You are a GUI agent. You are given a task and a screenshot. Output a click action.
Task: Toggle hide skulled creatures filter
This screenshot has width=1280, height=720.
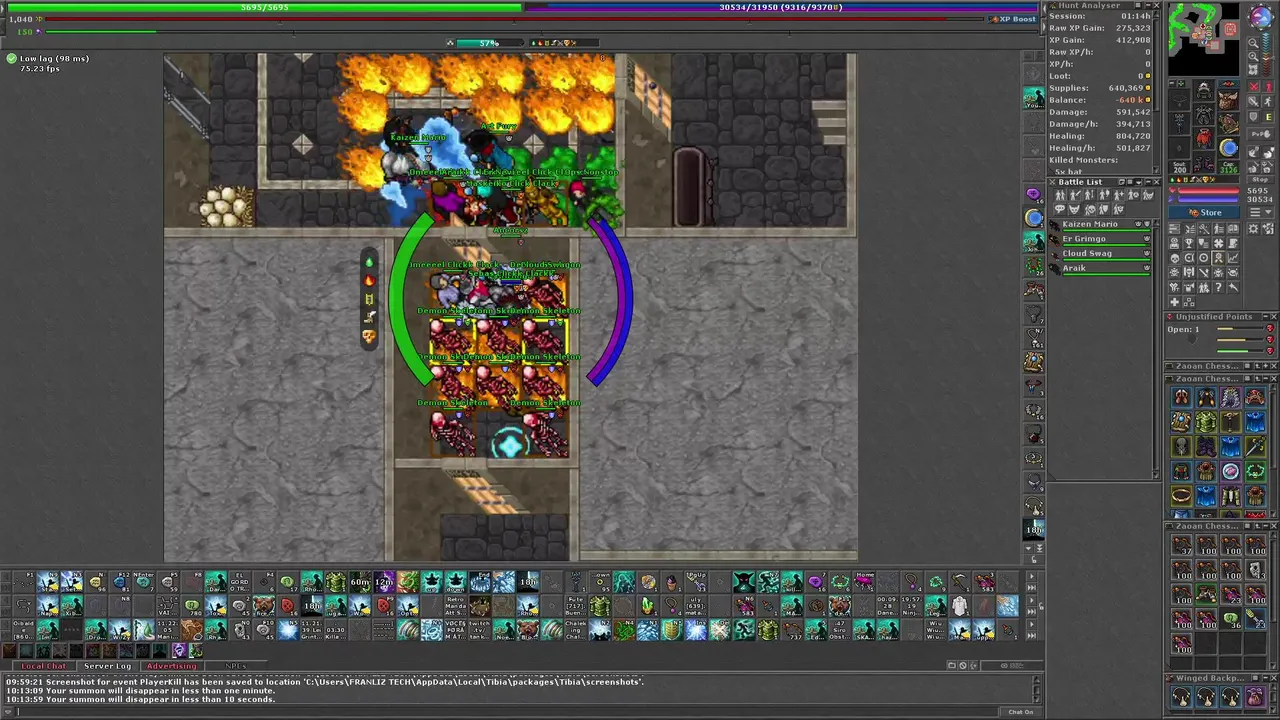tap(1090, 209)
